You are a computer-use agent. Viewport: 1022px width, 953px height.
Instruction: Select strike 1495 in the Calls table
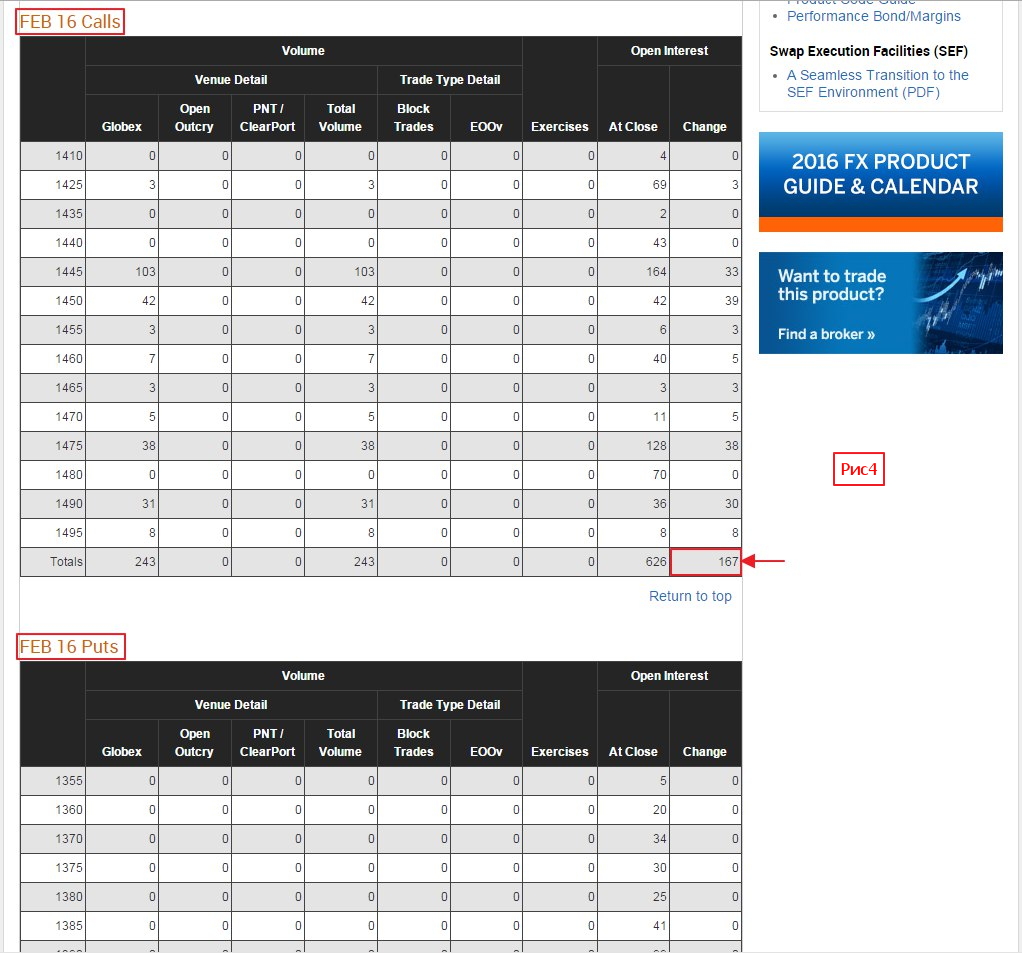[x=69, y=533]
